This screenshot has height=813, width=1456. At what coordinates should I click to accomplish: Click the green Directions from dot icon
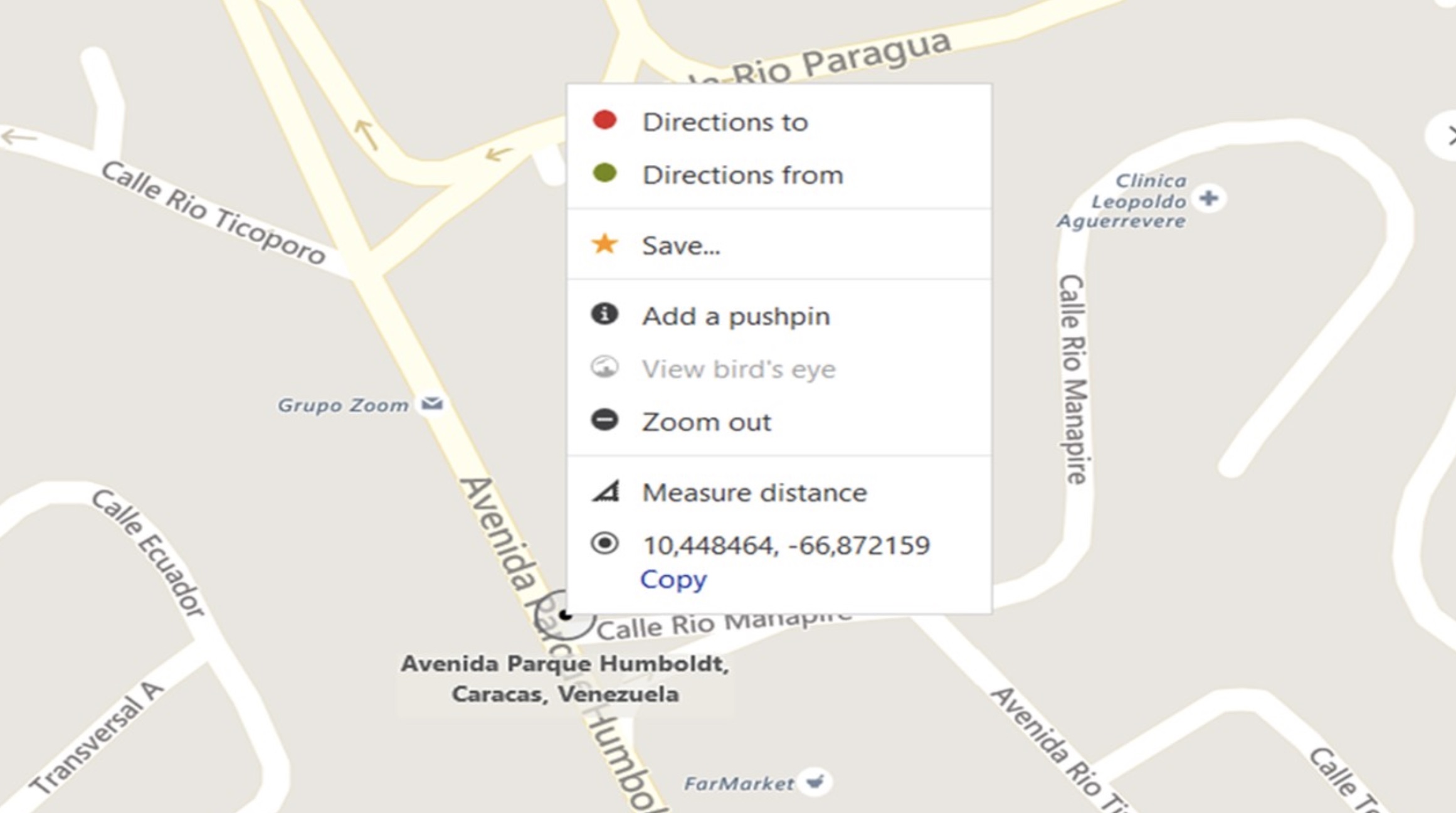[x=604, y=173]
